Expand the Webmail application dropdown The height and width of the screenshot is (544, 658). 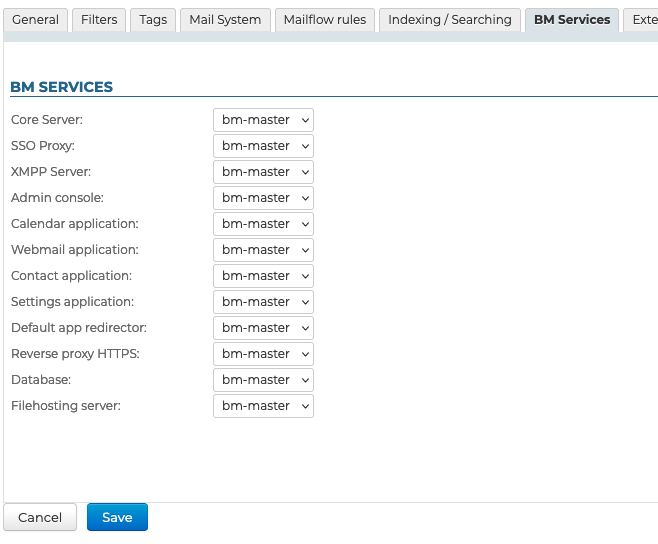click(x=263, y=250)
